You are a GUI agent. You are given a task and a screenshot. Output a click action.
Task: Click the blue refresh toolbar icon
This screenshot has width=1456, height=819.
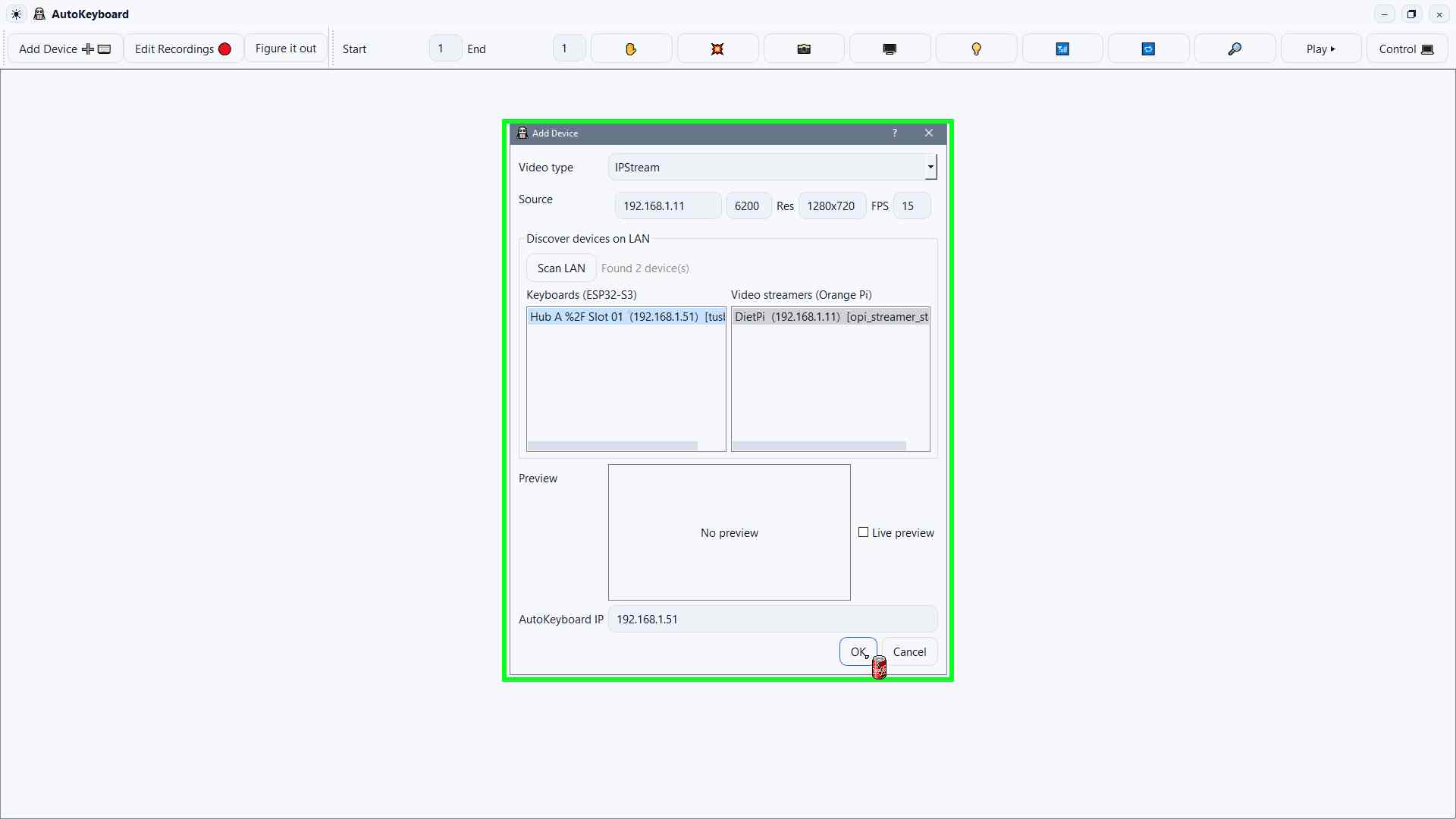pyautogui.click(x=1148, y=48)
